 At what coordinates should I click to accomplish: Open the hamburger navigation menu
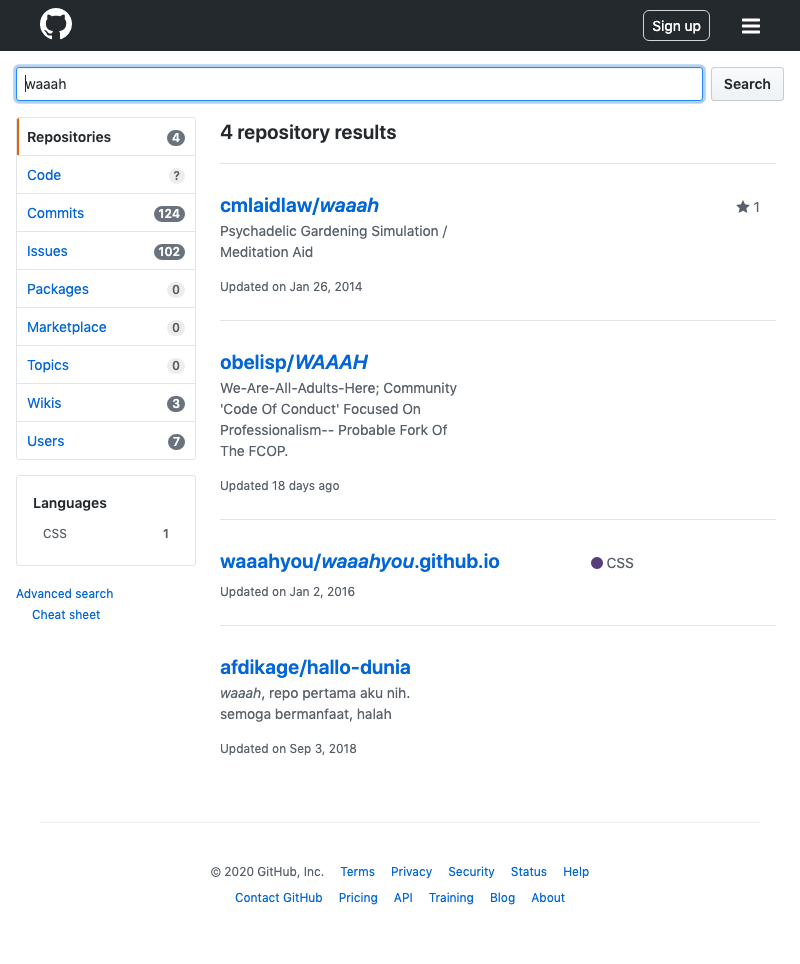tap(751, 26)
